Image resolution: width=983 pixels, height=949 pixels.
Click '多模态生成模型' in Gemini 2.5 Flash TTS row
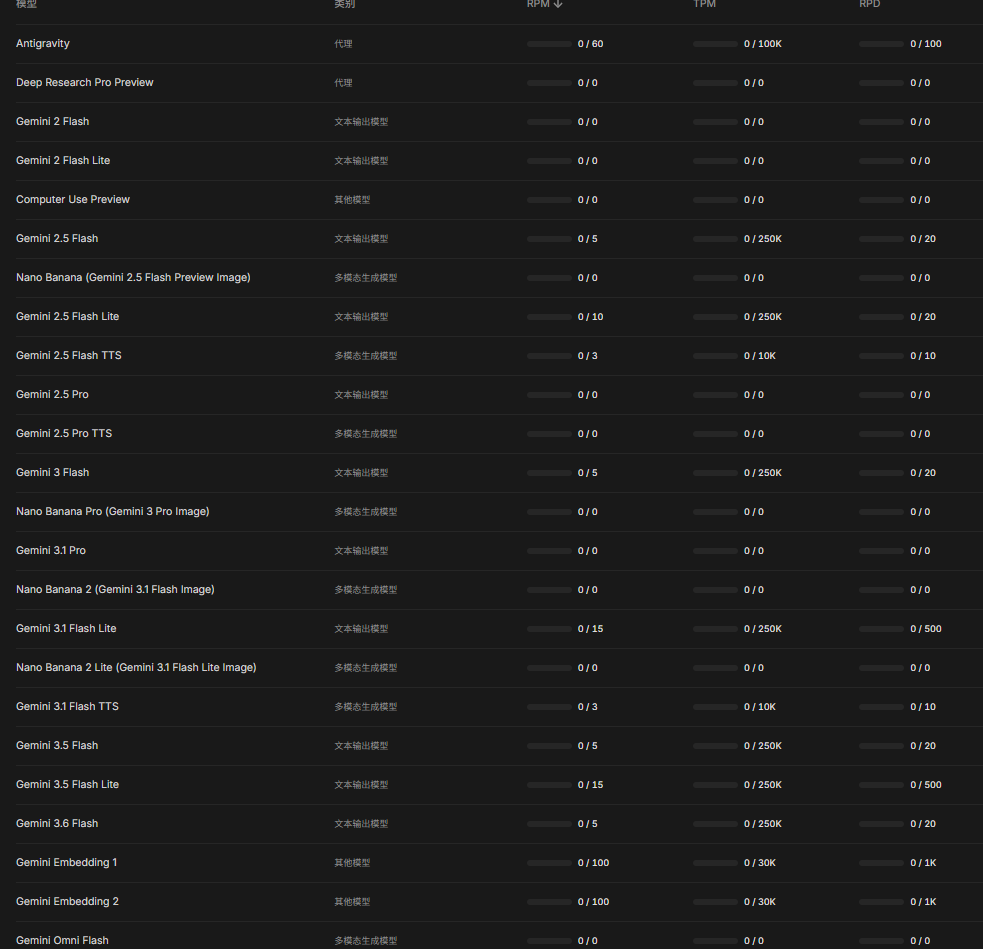[365, 356]
